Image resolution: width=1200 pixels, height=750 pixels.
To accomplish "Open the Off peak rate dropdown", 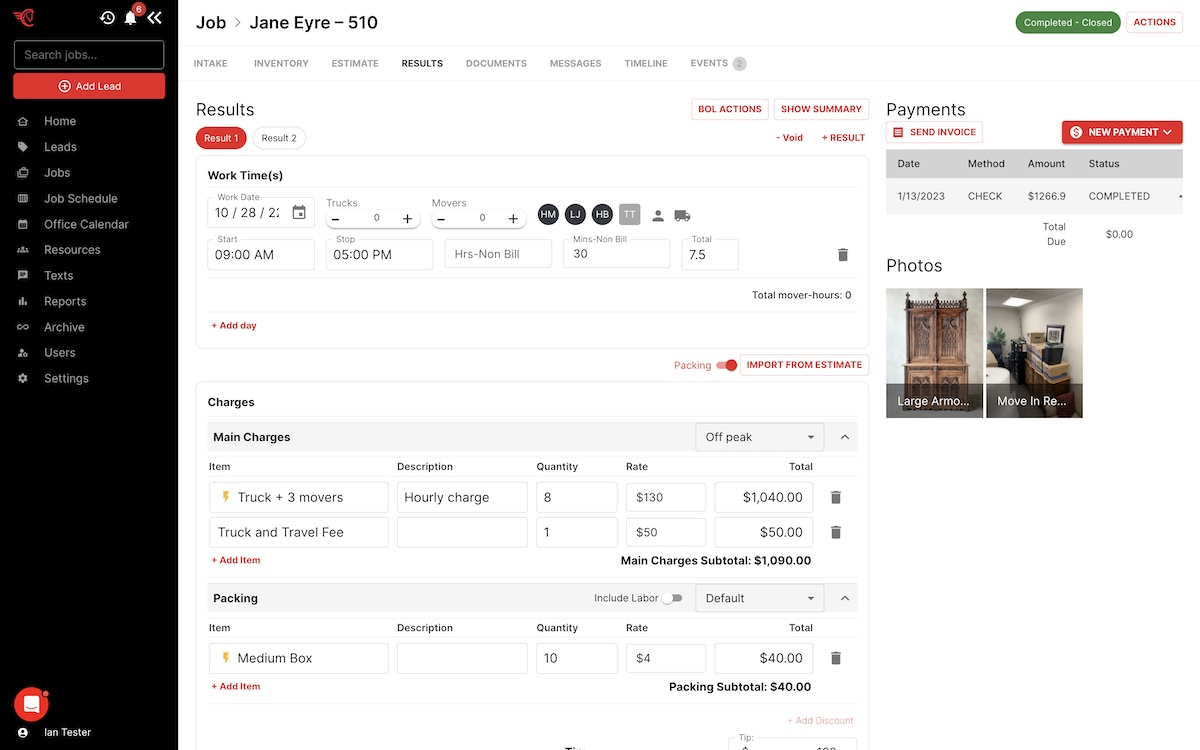I will [759, 437].
